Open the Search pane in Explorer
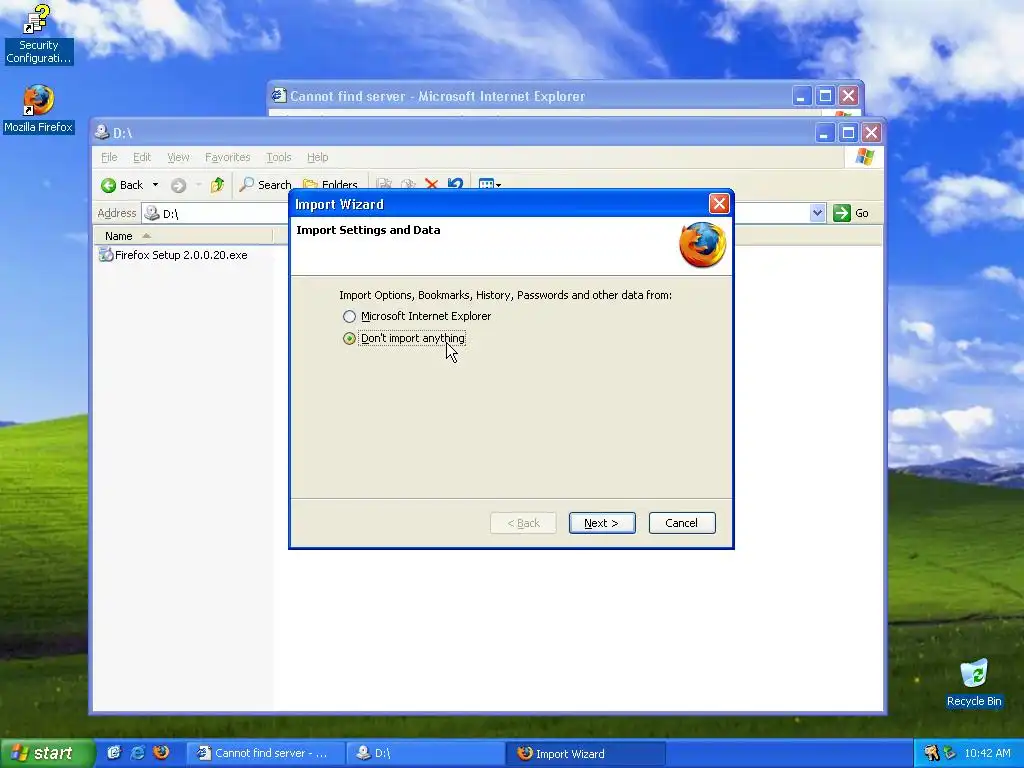The width and height of the screenshot is (1024, 768). [x=265, y=185]
